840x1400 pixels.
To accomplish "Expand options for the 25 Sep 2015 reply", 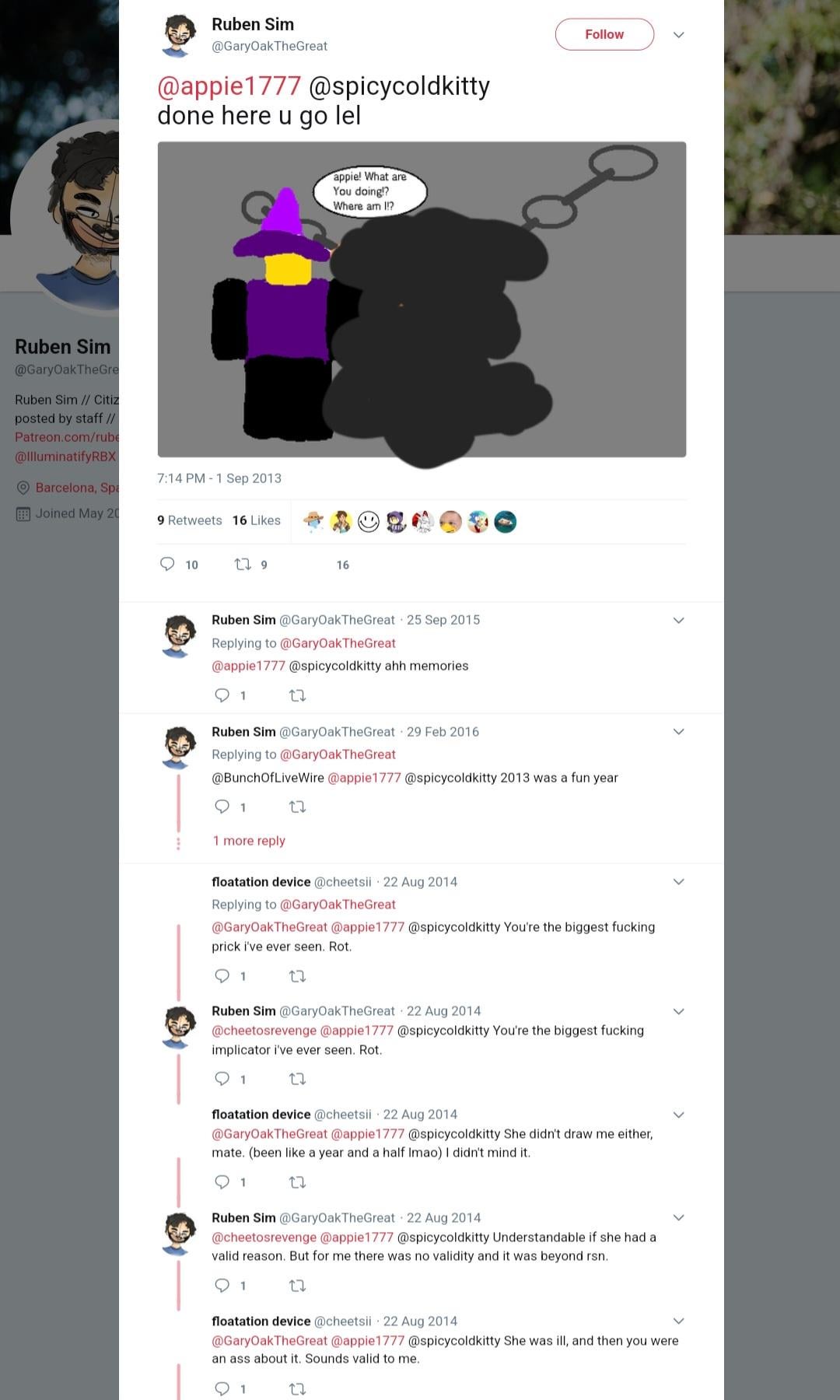I will coord(678,620).
